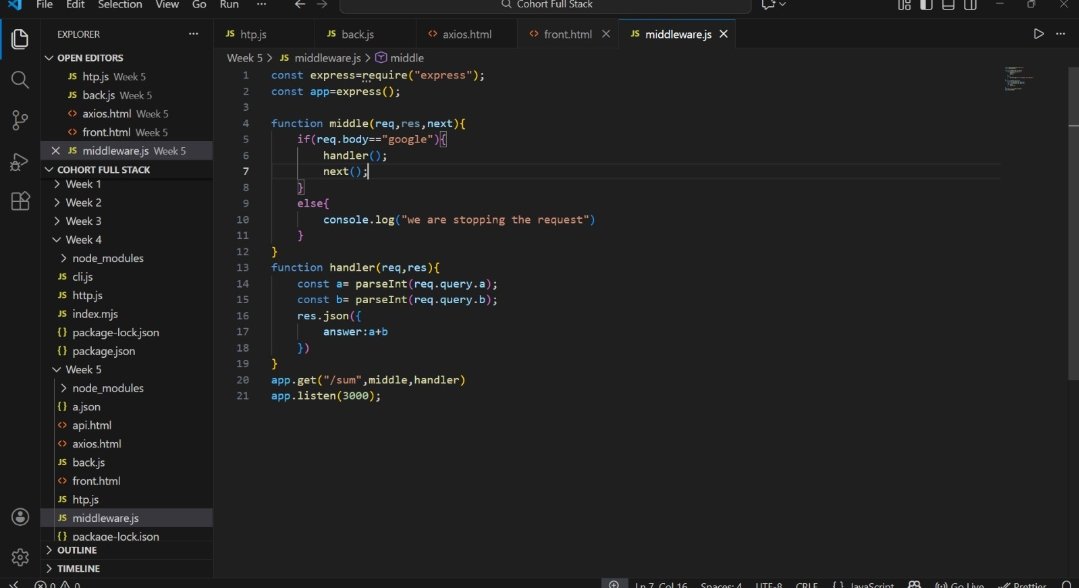The height and width of the screenshot is (588, 1079).
Task: Expand node_modules under Week 4
Action: click(x=63, y=258)
